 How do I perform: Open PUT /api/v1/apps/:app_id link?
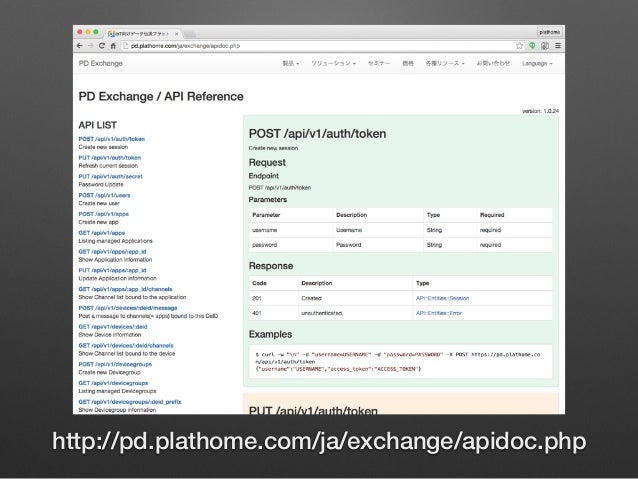112,271
